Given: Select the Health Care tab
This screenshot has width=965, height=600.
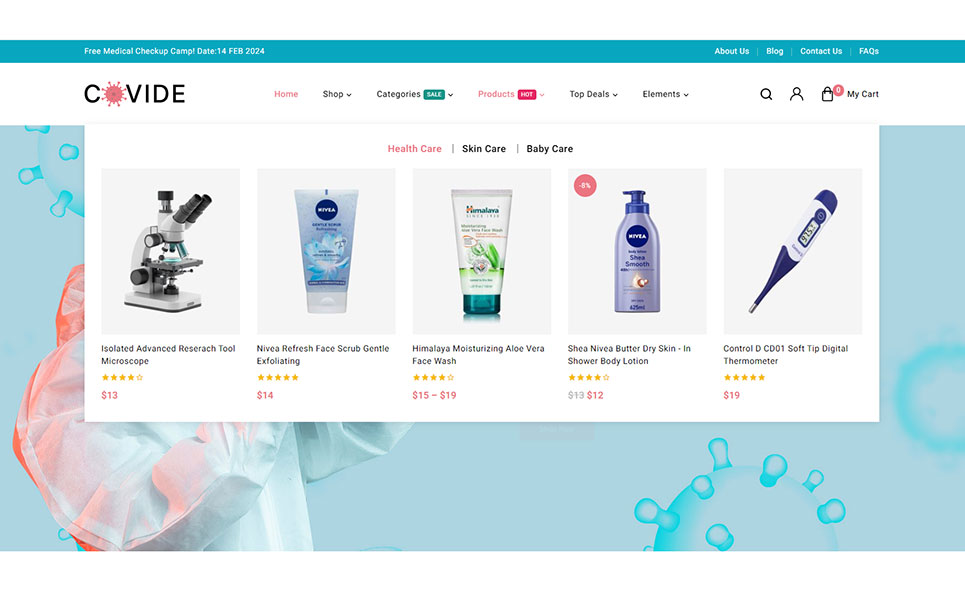Looking at the screenshot, I should [x=414, y=149].
